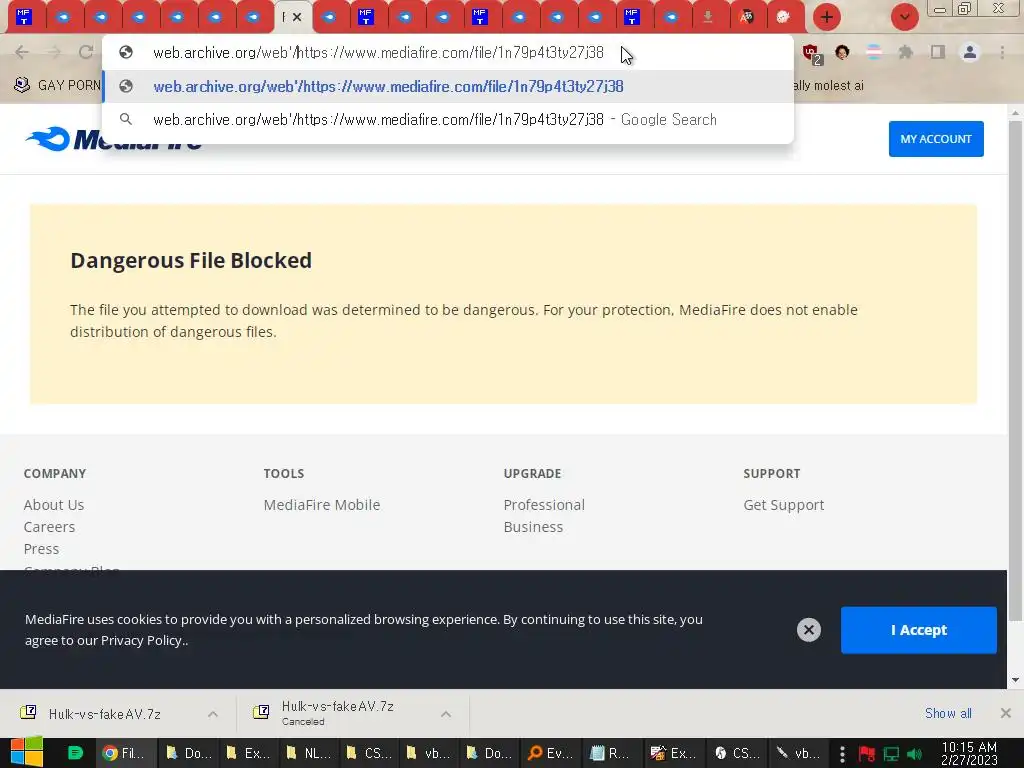Choose the Google Search suggestion row
Viewport: 1024px width, 768px height.
pyautogui.click(x=448, y=120)
